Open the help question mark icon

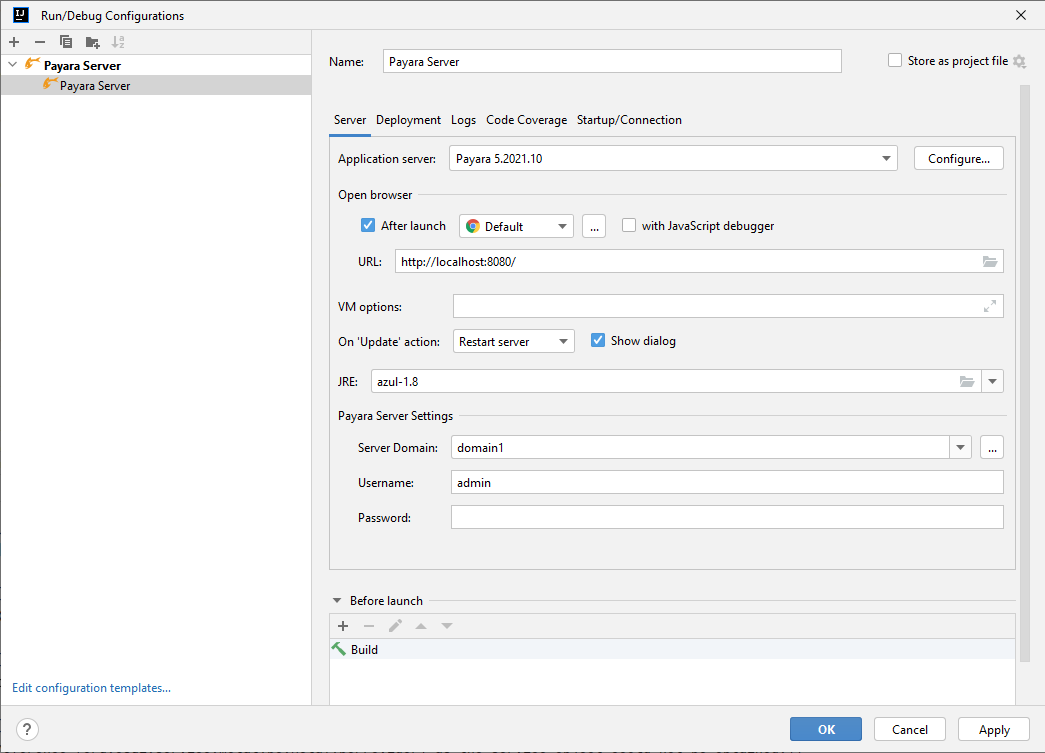28,729
